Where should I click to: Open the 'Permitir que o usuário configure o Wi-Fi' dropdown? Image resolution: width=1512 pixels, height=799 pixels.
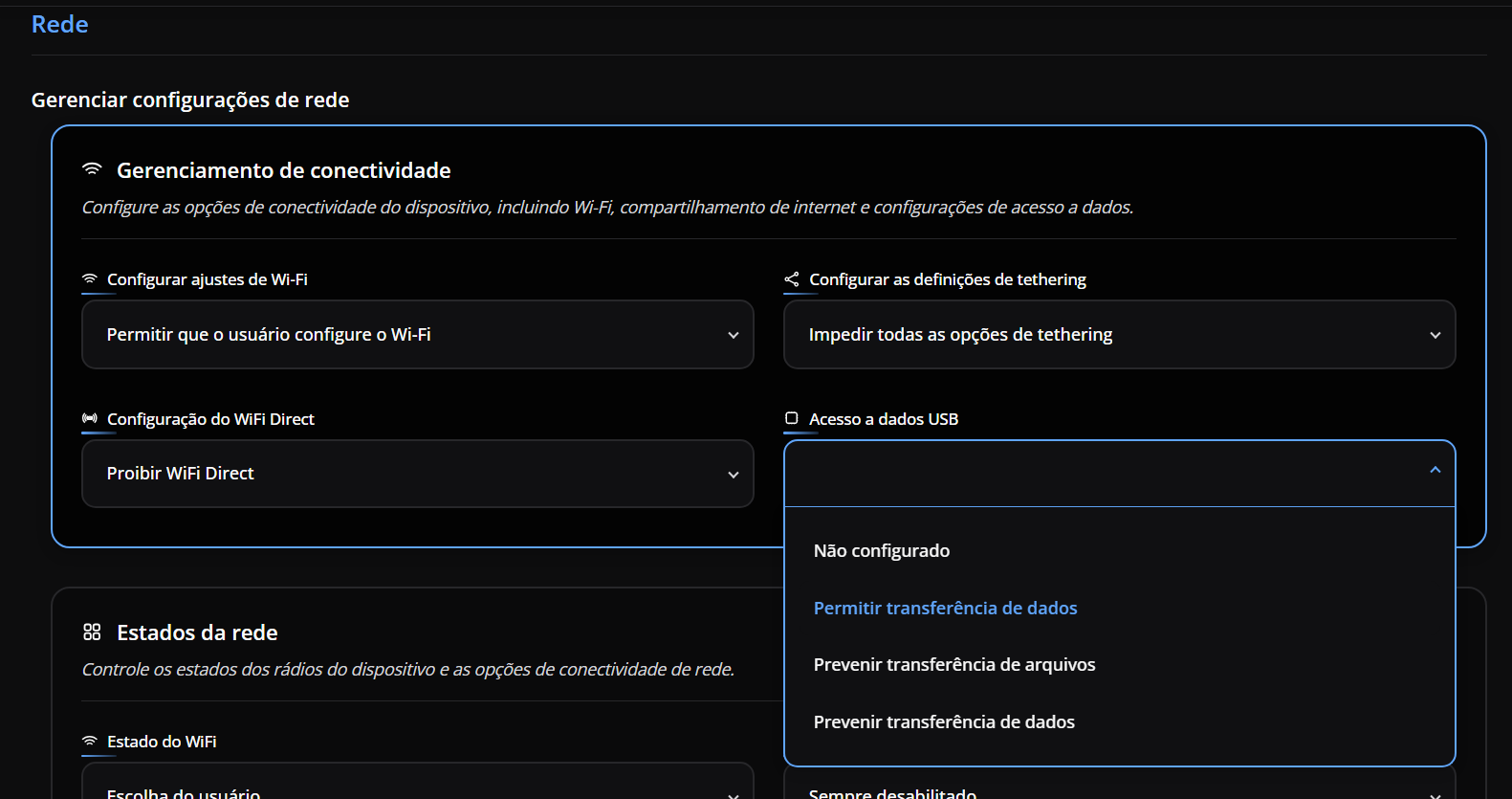click(x=417, y=335)
